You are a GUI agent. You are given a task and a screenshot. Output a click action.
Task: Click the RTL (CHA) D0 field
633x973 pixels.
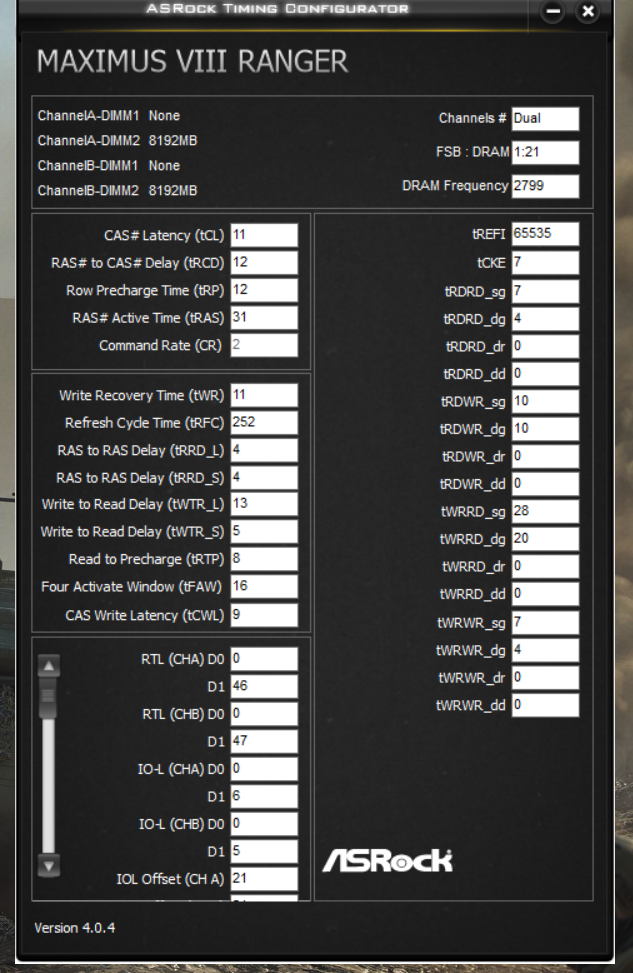click(264, 659)
